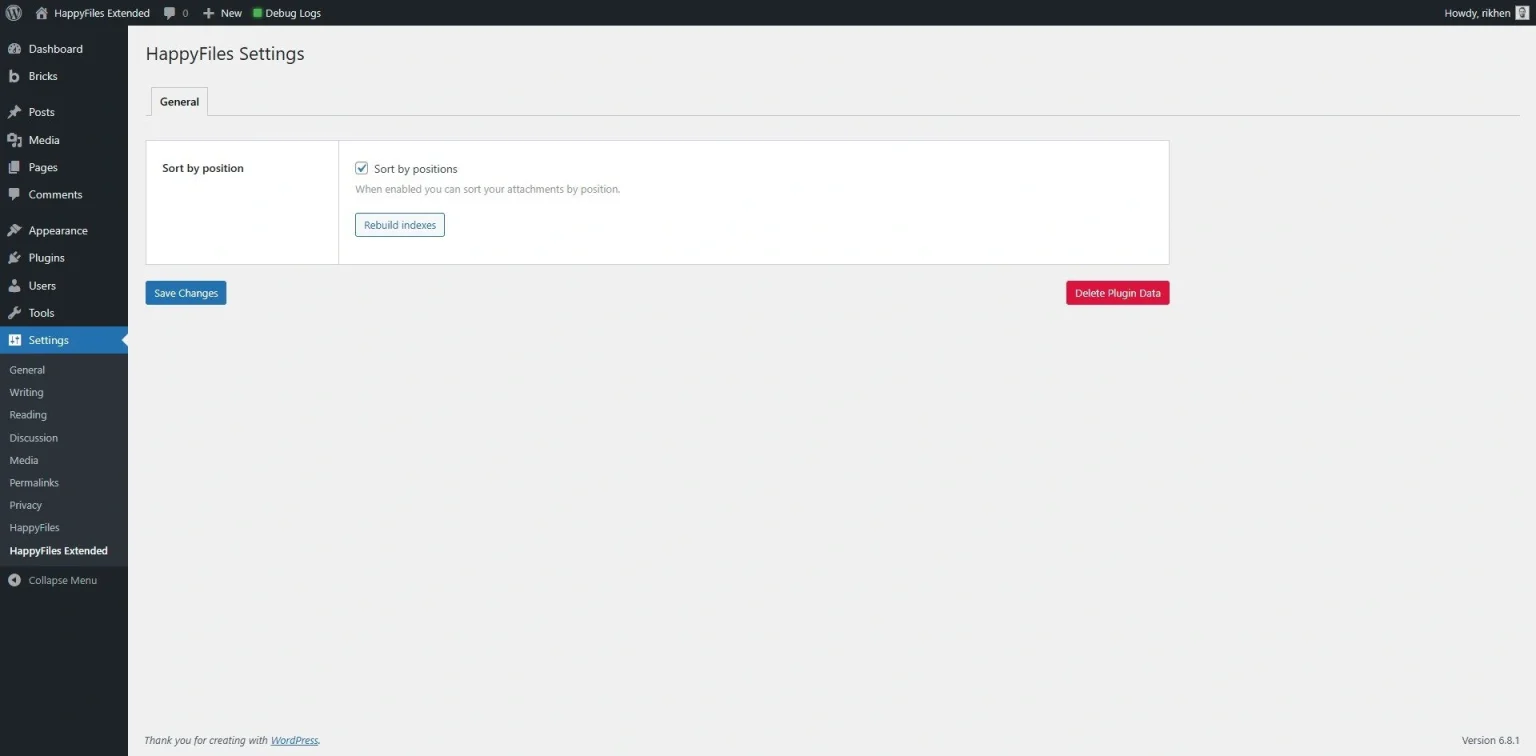Click the WordPress logo icon
This screenshot has width=1536, height=756.
coord(14,13)
